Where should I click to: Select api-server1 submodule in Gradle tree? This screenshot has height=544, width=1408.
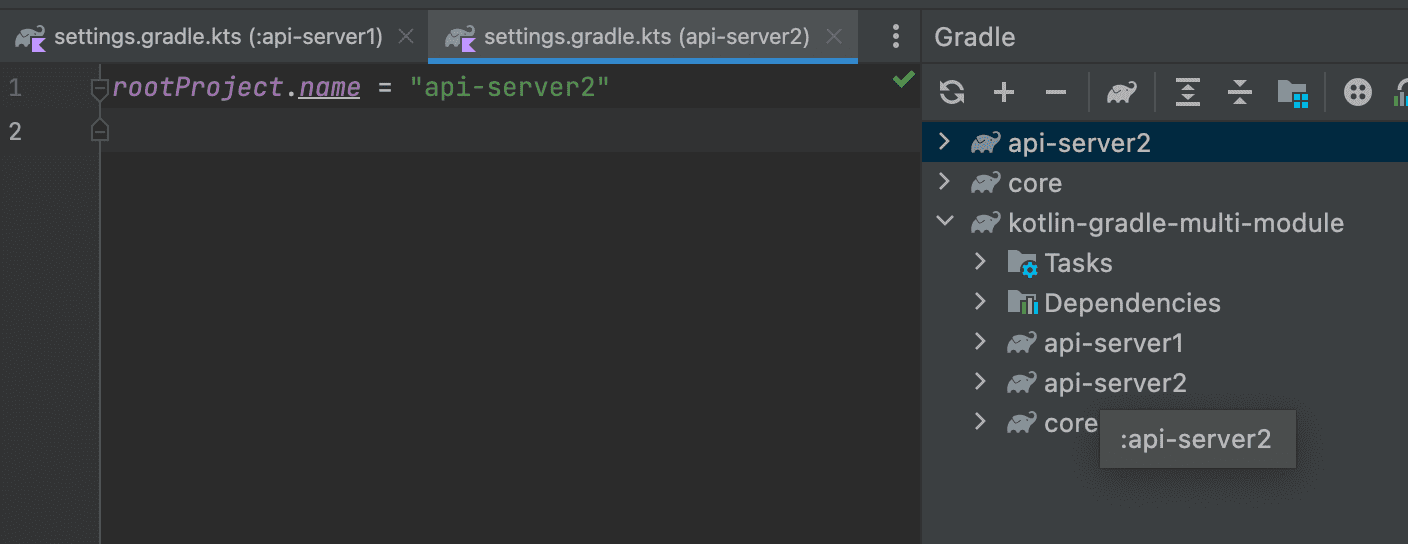[1113, 343]
